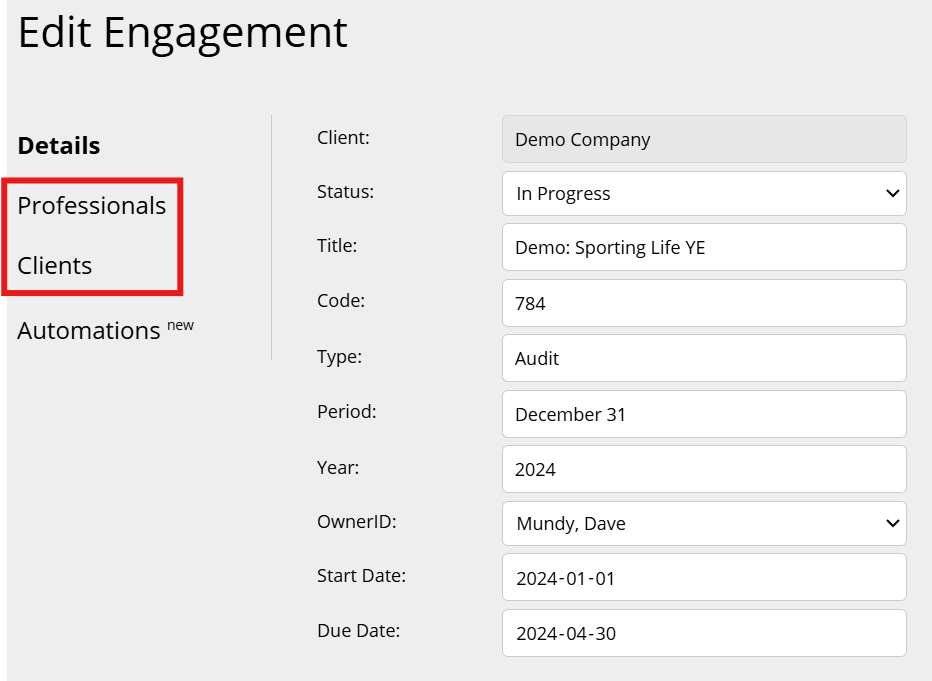The image size is (932, 681).
Task: Click the Edit Engagement page heading
Action: tap(183, 33)
